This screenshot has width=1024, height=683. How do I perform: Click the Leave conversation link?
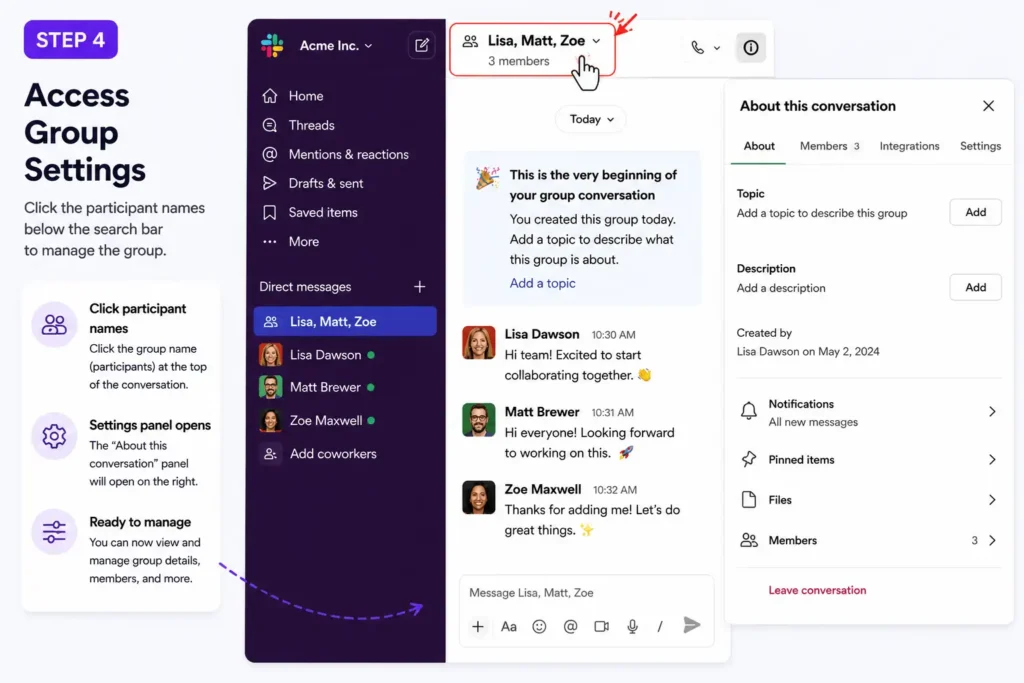817,590
